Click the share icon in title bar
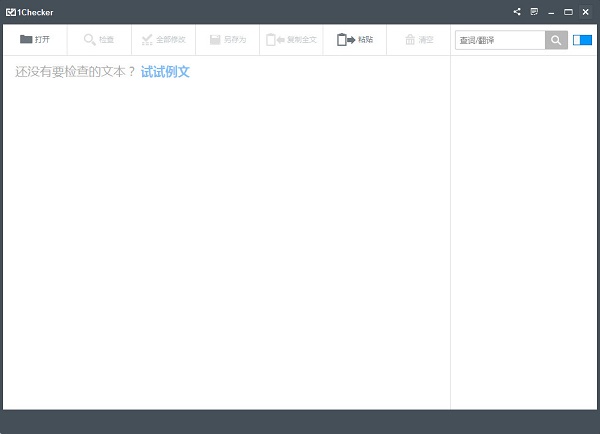Screen dimensions: 600x434 pyautogui.click(x=517, y=12)
